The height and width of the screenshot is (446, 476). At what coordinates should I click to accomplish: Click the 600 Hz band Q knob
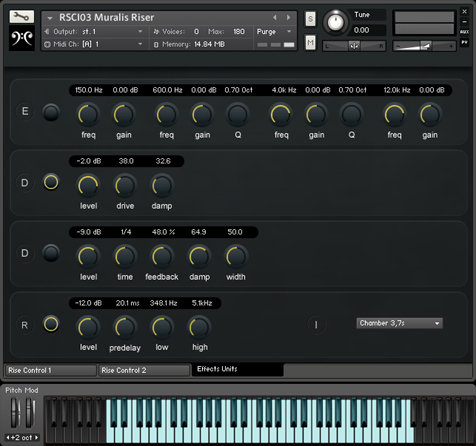(238, 115)
